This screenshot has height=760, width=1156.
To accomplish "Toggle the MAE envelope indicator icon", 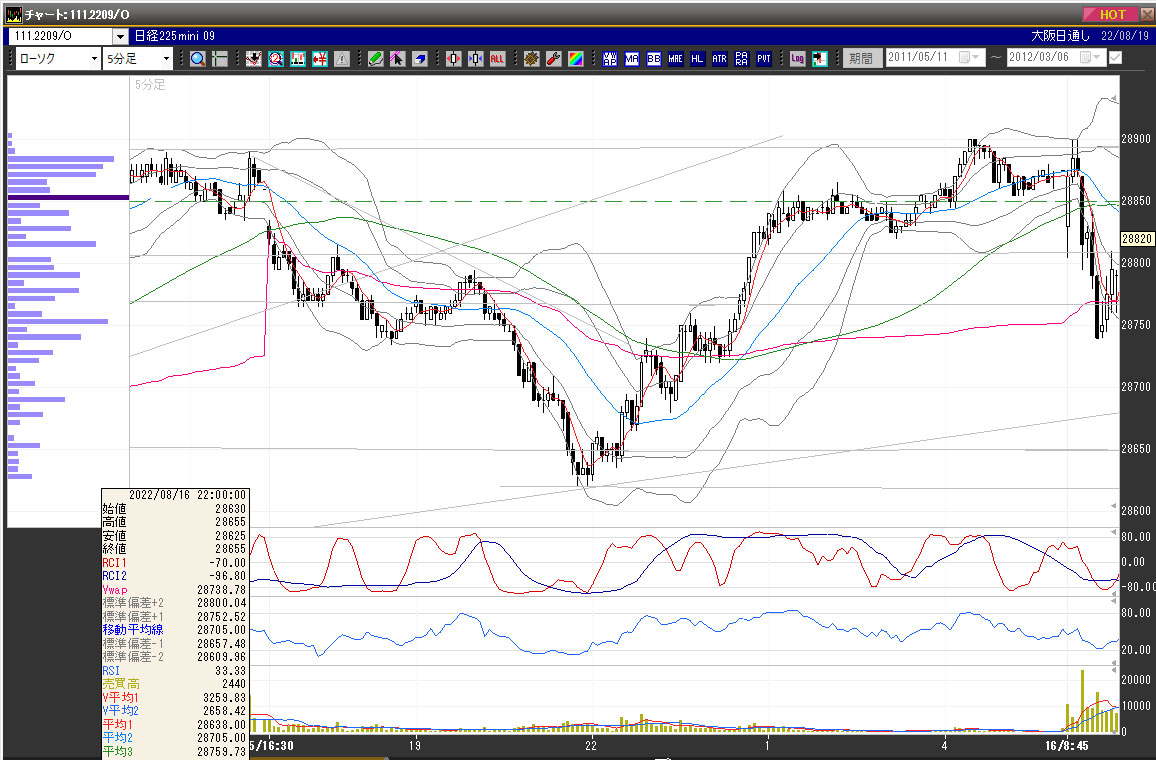I will click(x=675, y=59).
